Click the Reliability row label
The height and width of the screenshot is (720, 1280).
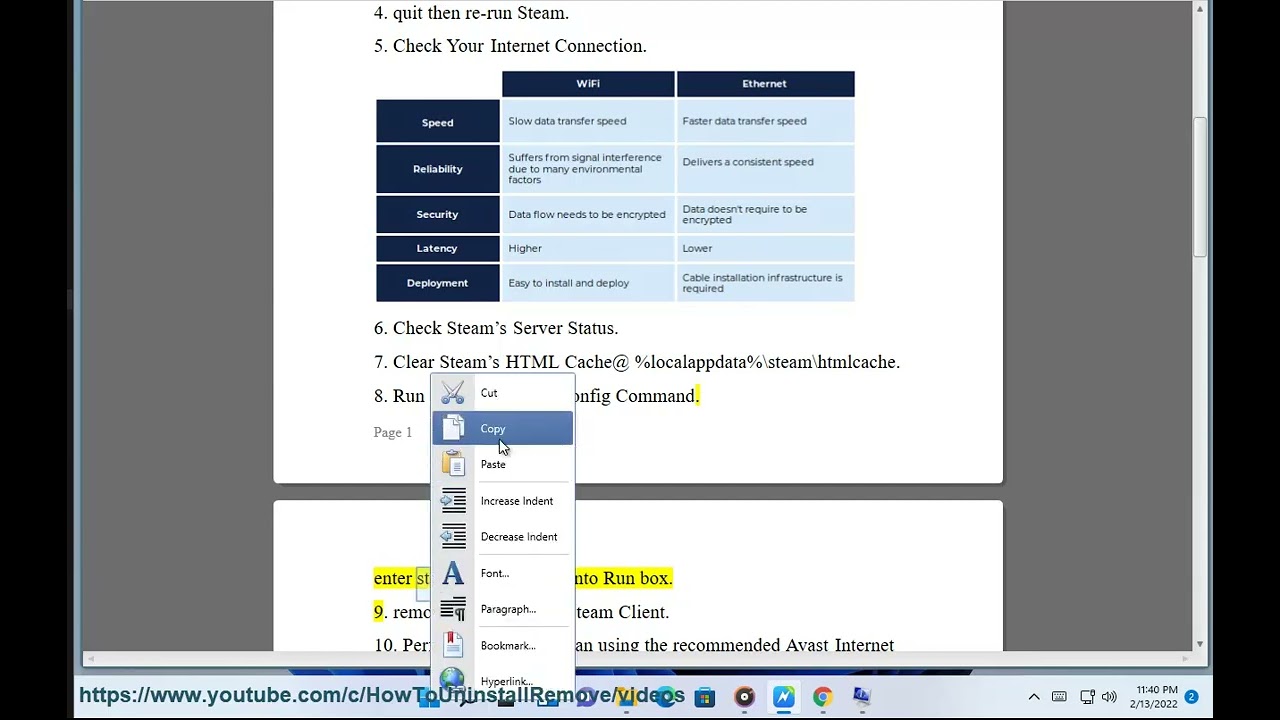[x=437, y=169]
